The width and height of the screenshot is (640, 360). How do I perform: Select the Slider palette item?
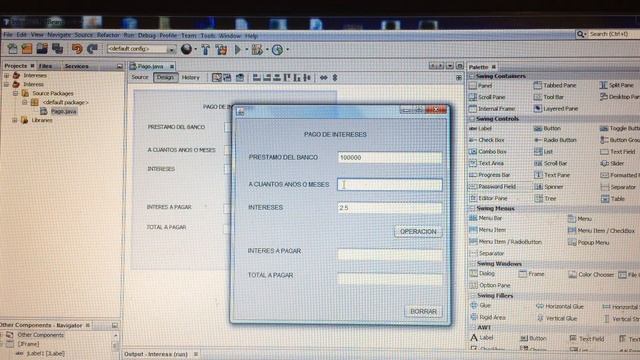pyautogui.click(x=612, y=163)
